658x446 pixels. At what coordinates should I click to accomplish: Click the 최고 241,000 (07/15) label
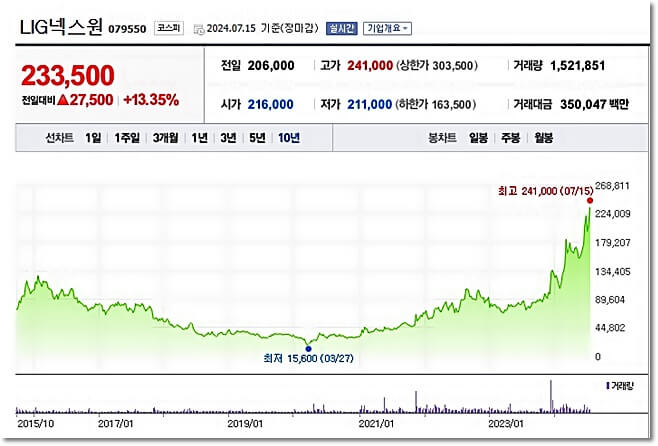click(546, 191)
